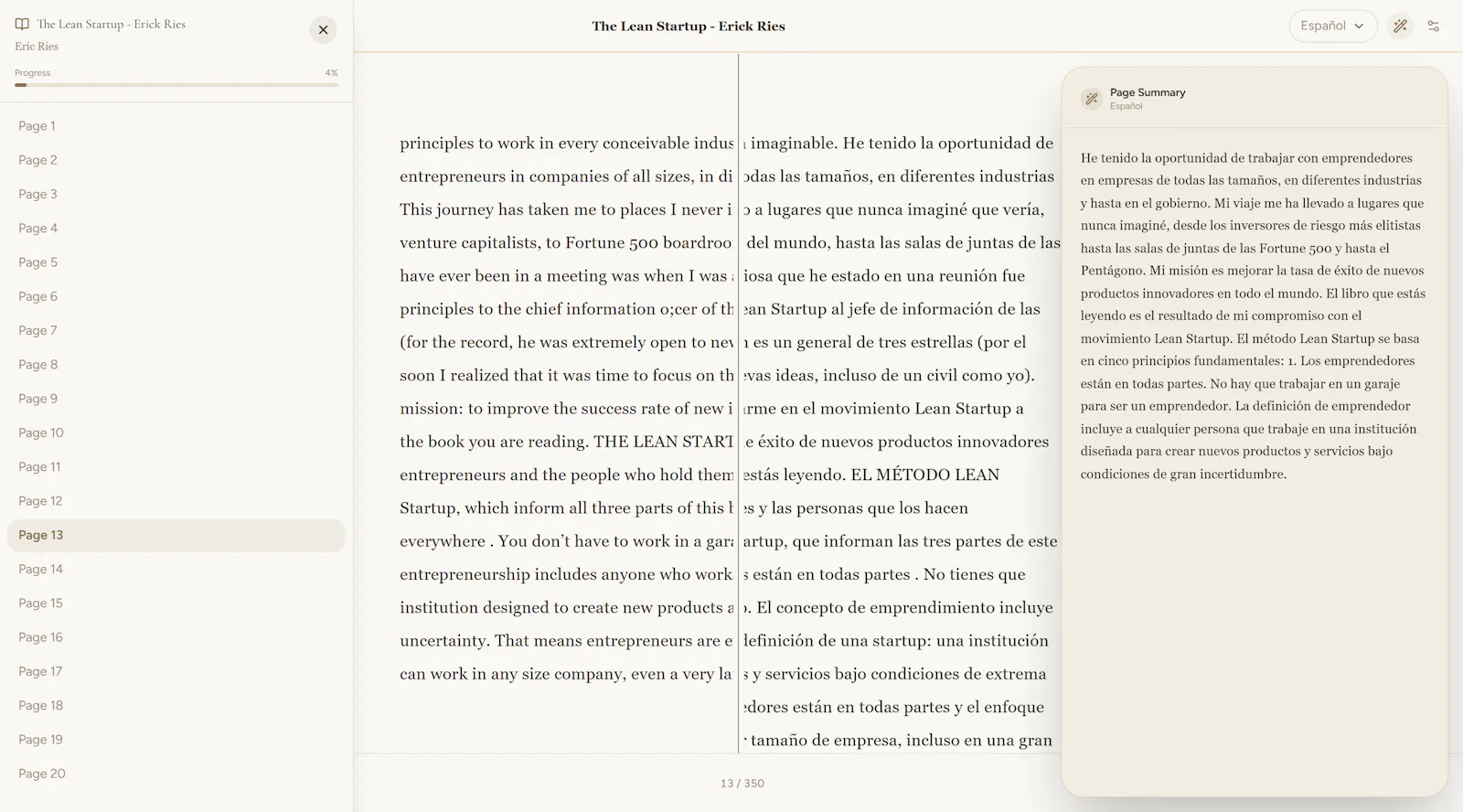The image size is (1463, 812).
Task: Go to Page 10
Action: [x=176, y=433]
